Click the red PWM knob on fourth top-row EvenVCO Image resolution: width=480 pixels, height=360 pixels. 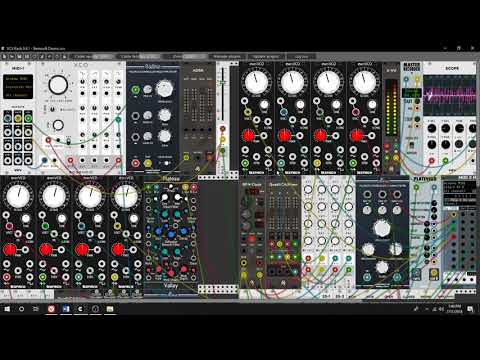tap(356, 136)
